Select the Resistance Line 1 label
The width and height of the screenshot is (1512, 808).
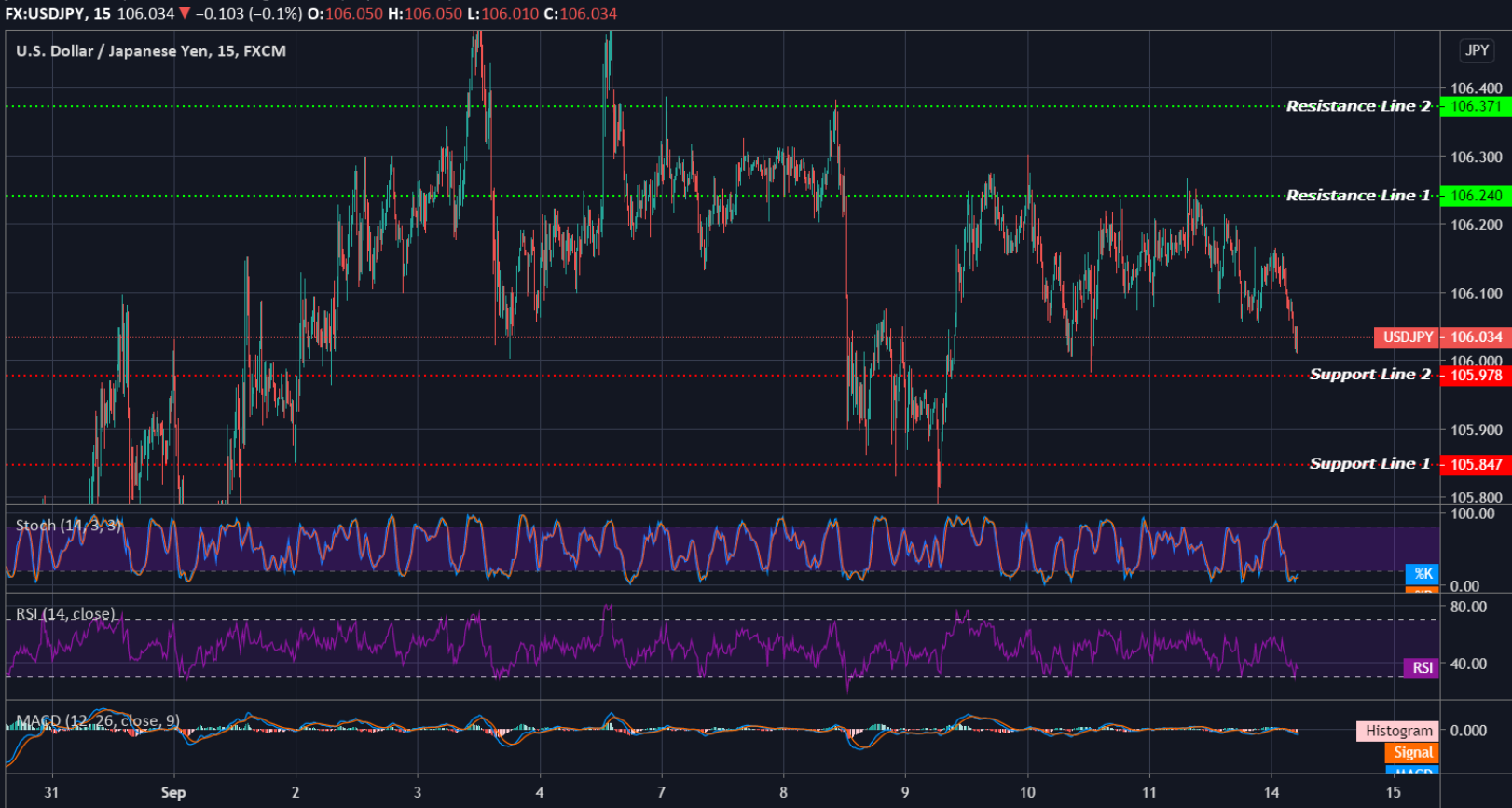(x=1358, y=196)
